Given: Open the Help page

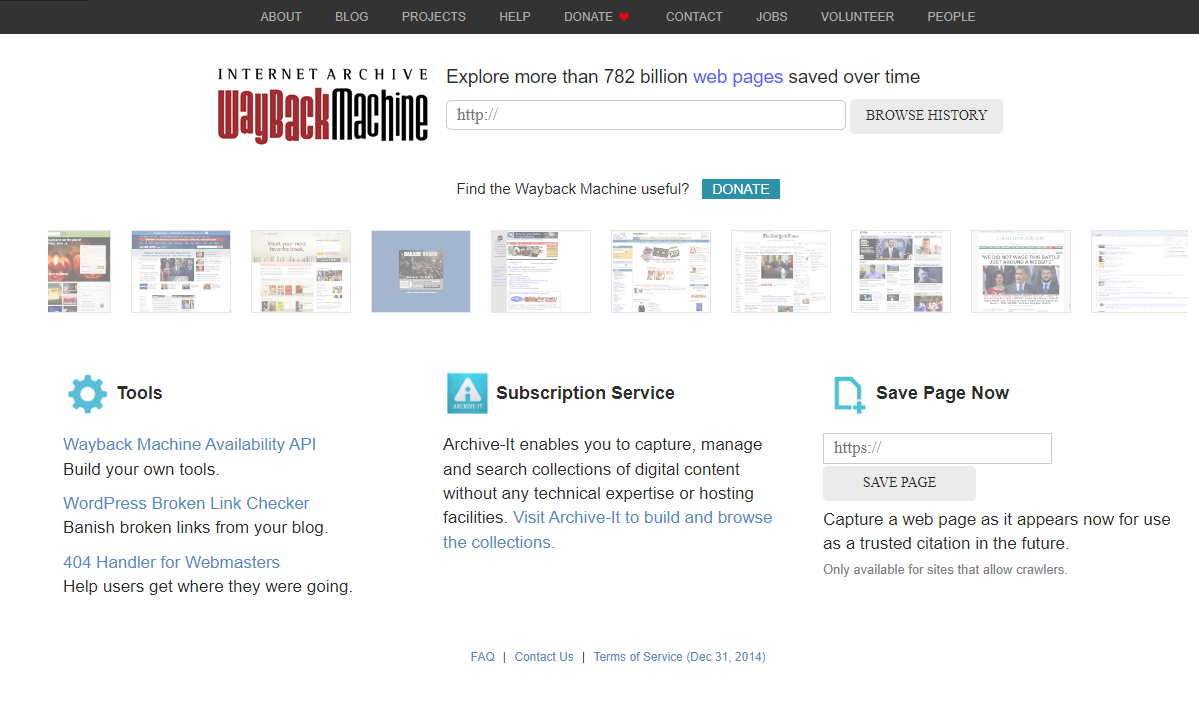Looking at the screenshot, I should 515,17.
